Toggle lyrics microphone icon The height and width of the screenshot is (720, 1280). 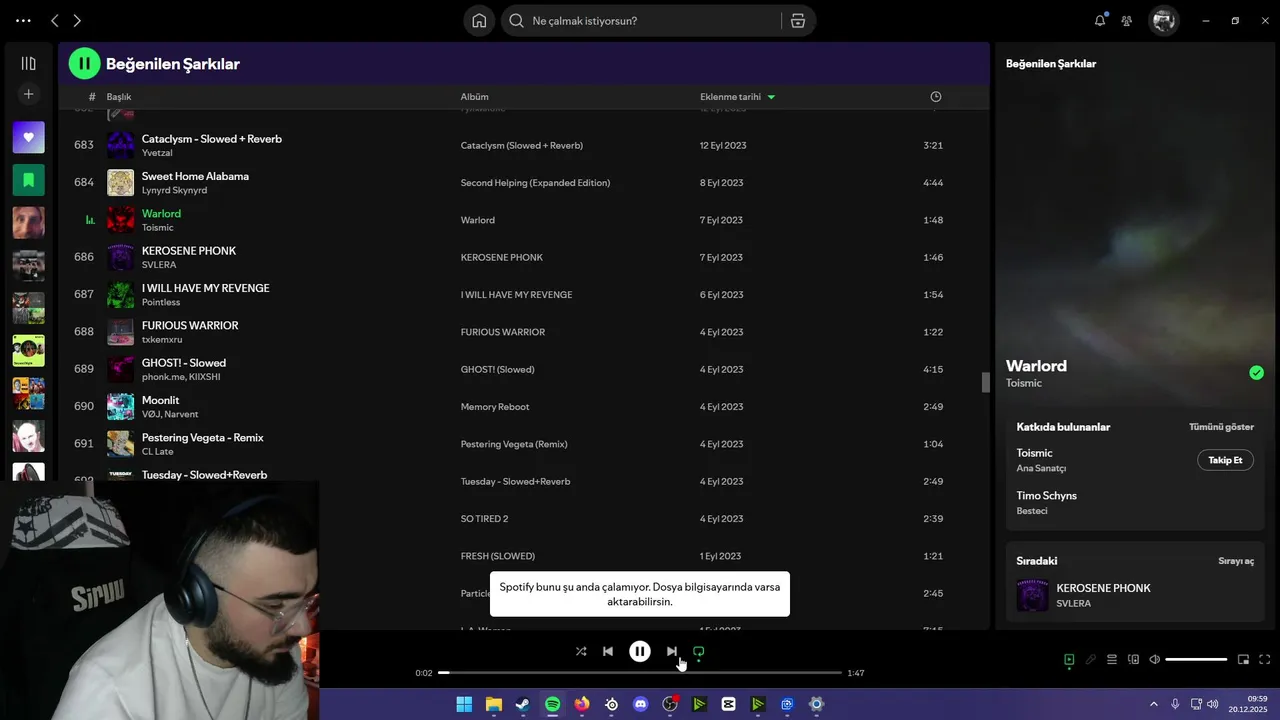point(1091,659)
